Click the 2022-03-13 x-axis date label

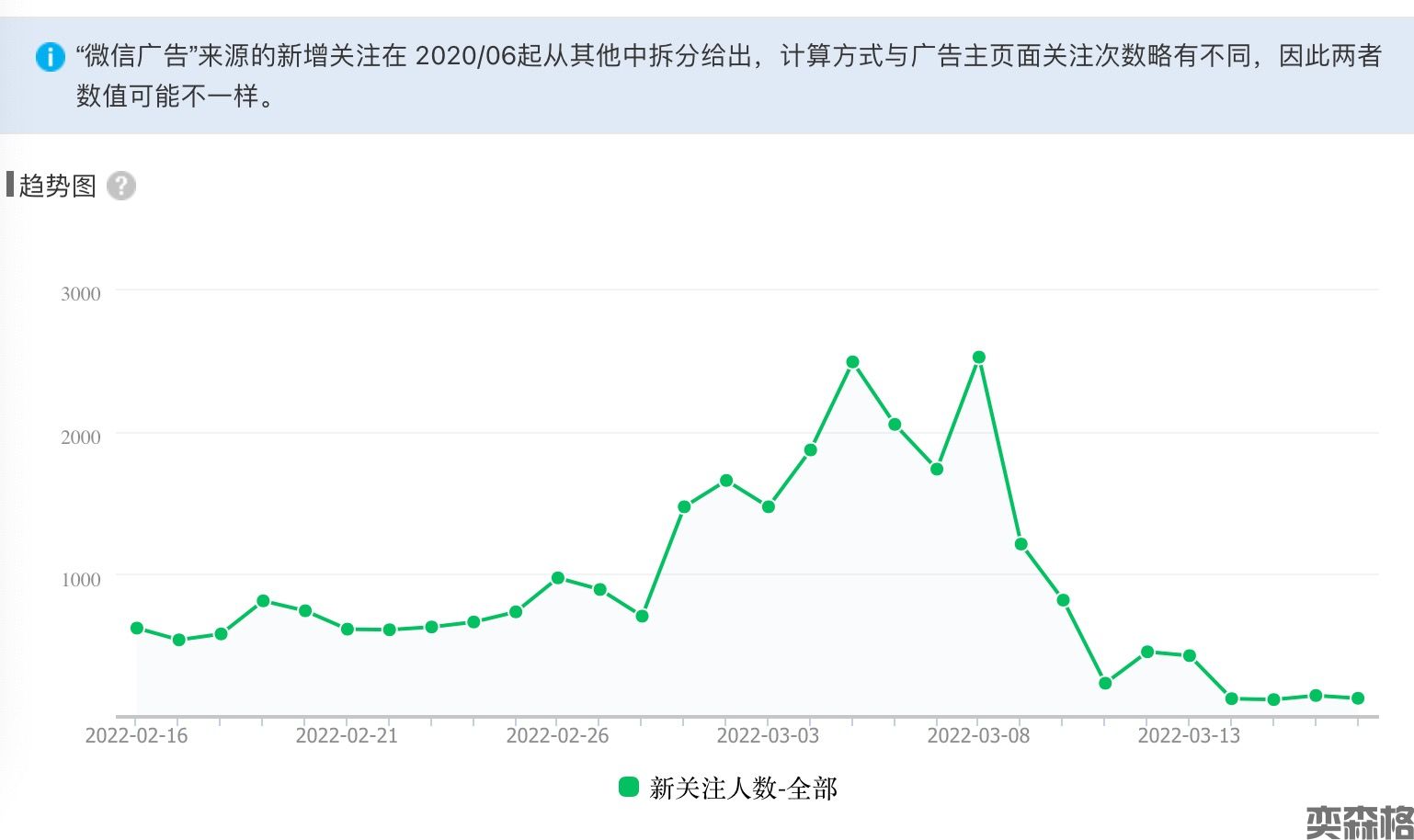tap(1189, 736)
